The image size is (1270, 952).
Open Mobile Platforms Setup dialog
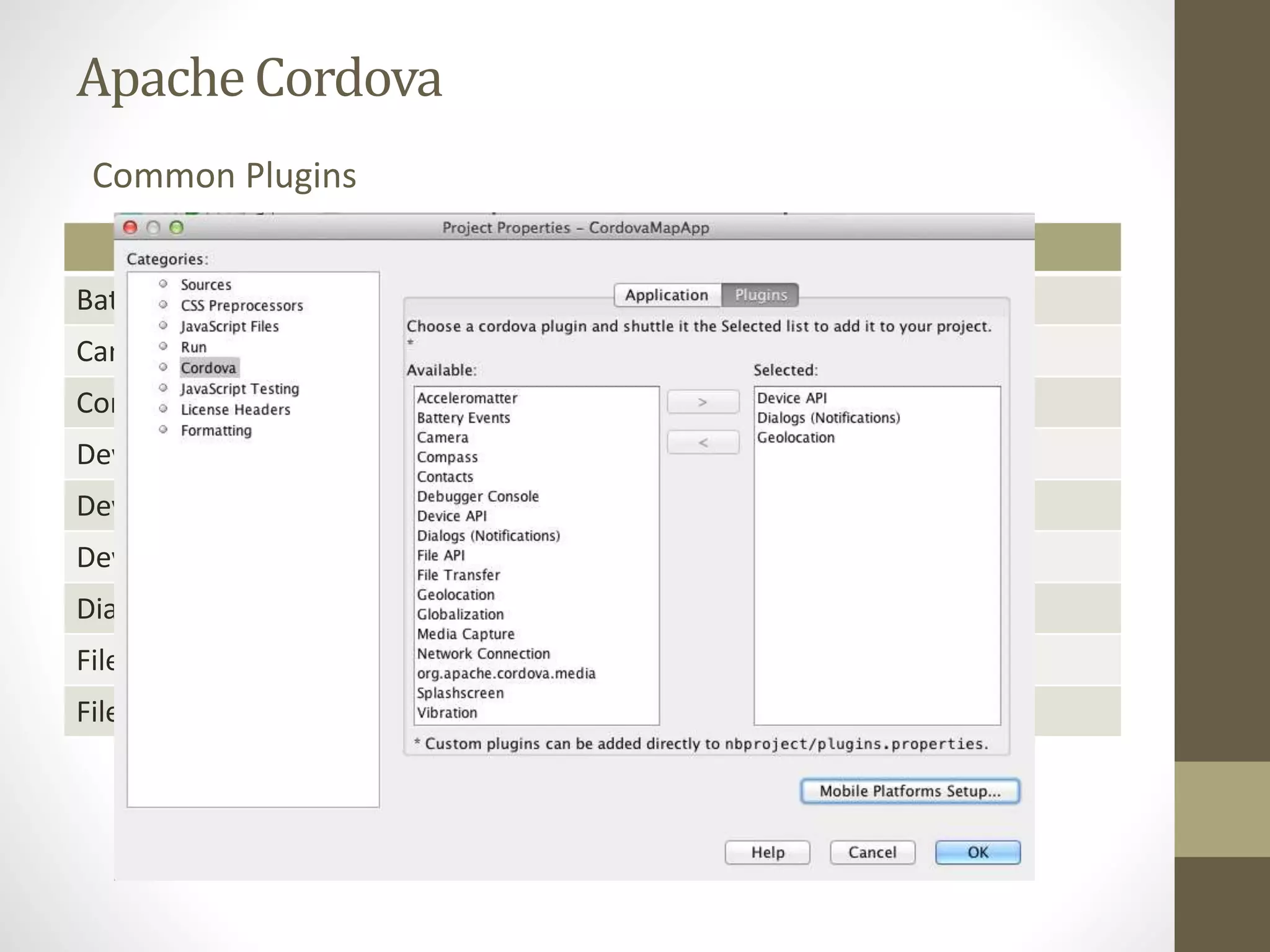point(910,791)
